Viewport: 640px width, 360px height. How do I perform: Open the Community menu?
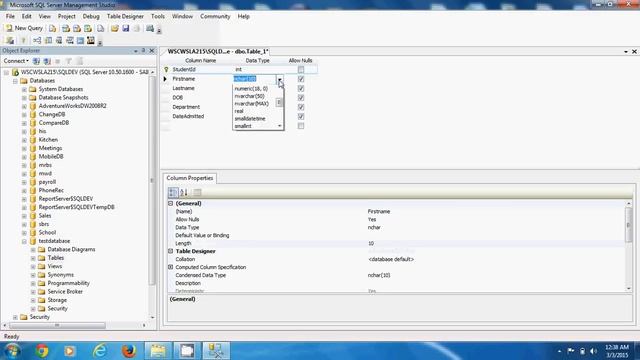click(215, 16)
